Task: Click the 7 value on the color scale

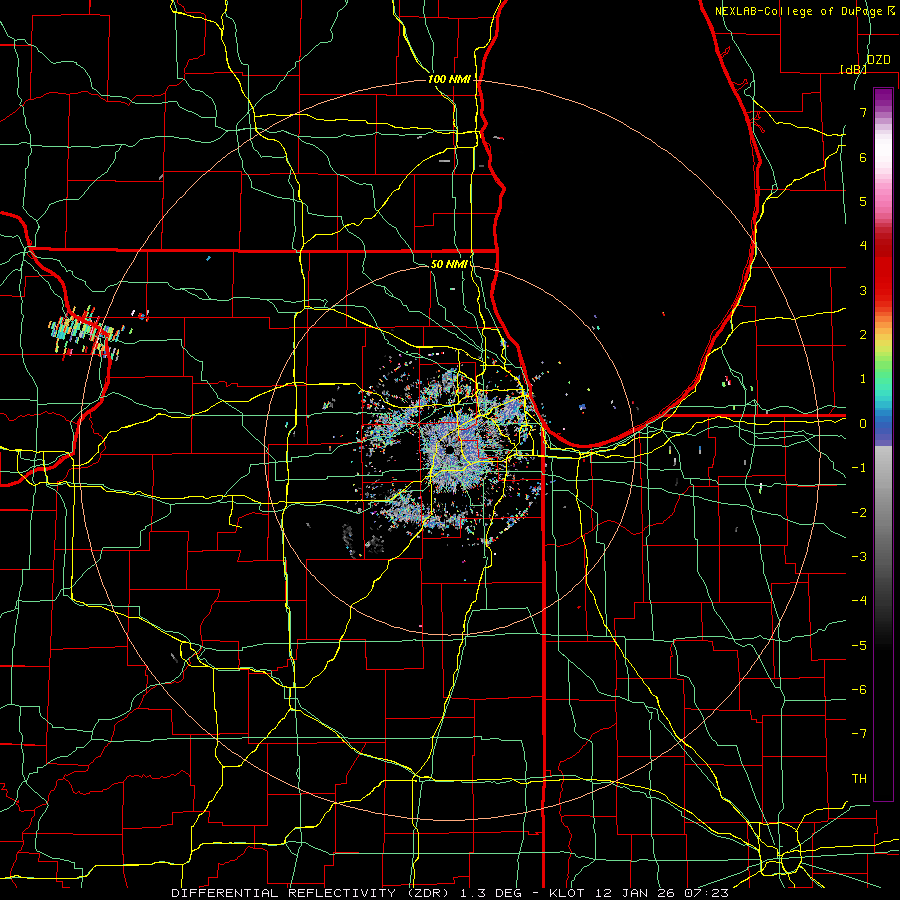Action: click(863, 112)
